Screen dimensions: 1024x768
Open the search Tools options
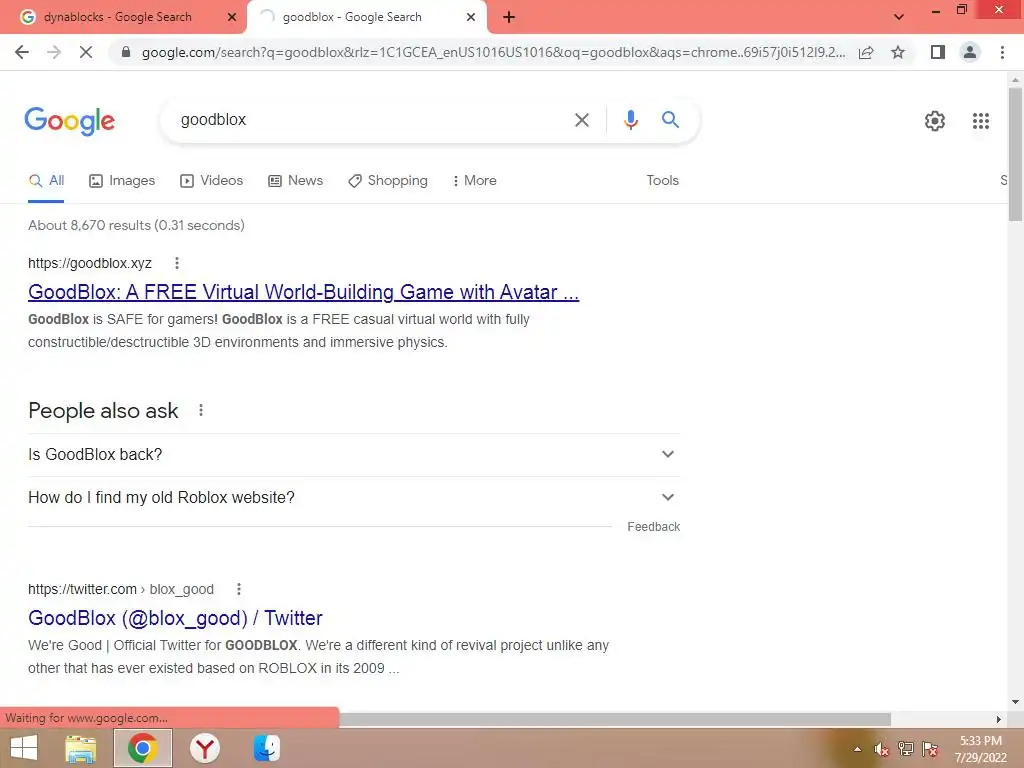(662, 180)
